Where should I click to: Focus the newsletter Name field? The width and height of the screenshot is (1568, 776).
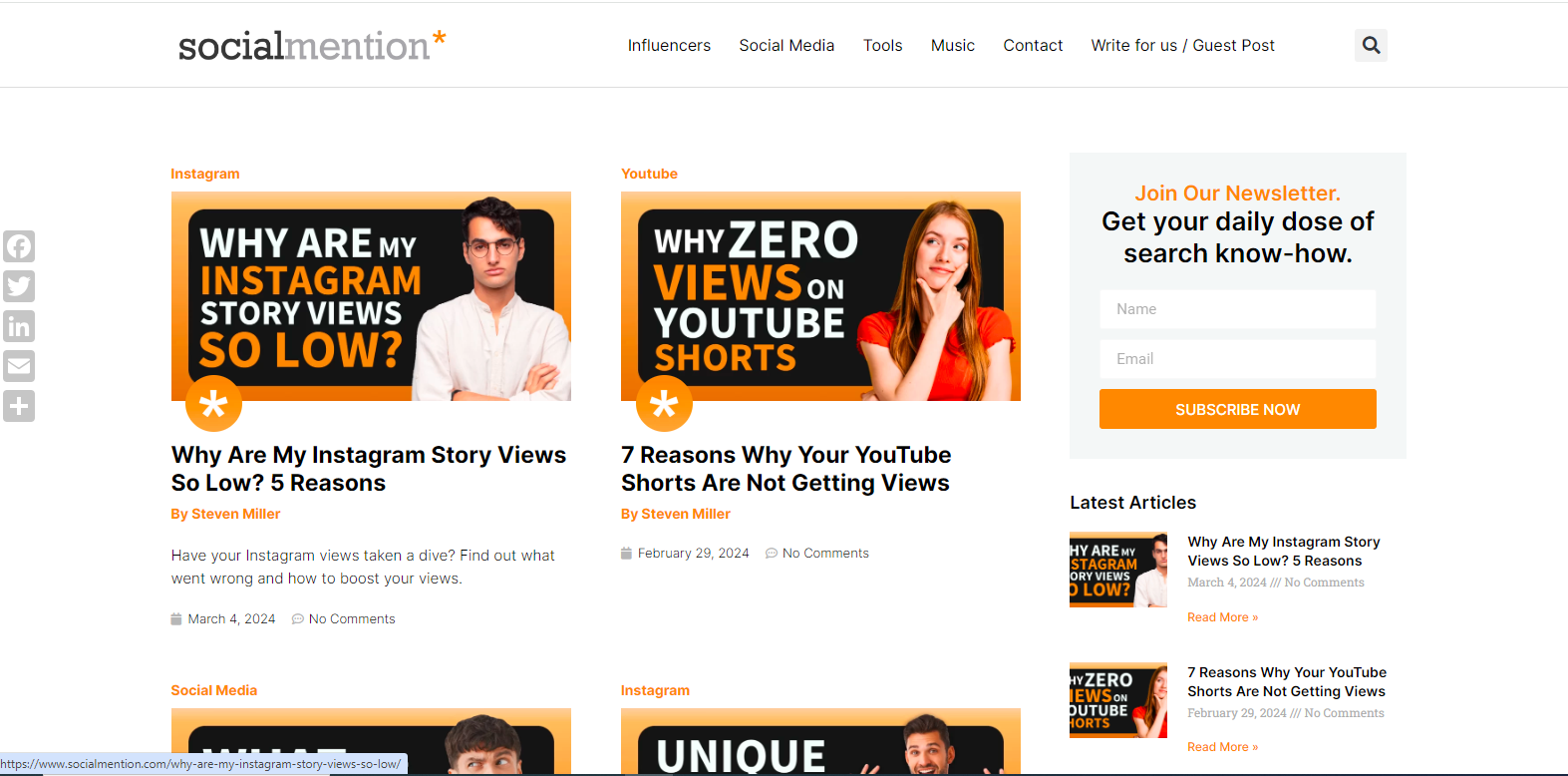tap(1237, 309)
